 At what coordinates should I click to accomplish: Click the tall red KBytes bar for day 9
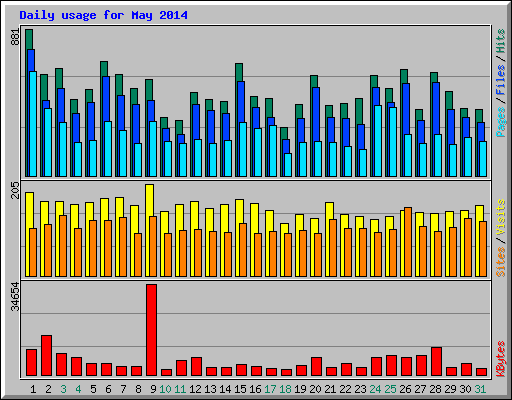click(x=151, y=330)
